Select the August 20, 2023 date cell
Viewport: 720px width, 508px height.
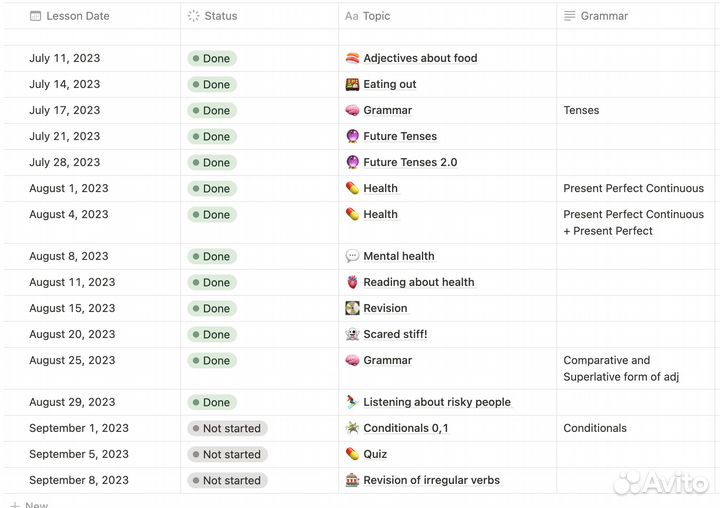[72, 334]
